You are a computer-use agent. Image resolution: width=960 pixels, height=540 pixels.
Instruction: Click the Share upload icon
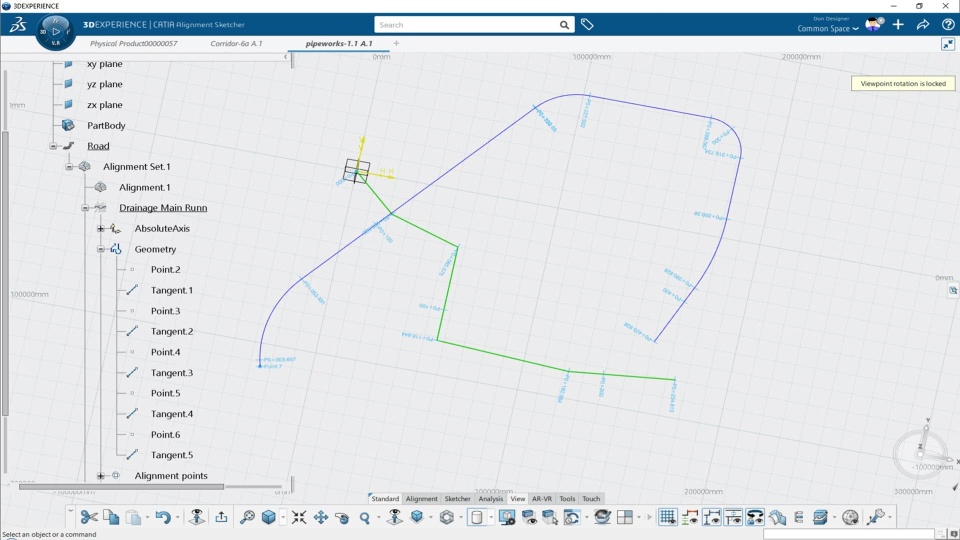click(221, 517)
